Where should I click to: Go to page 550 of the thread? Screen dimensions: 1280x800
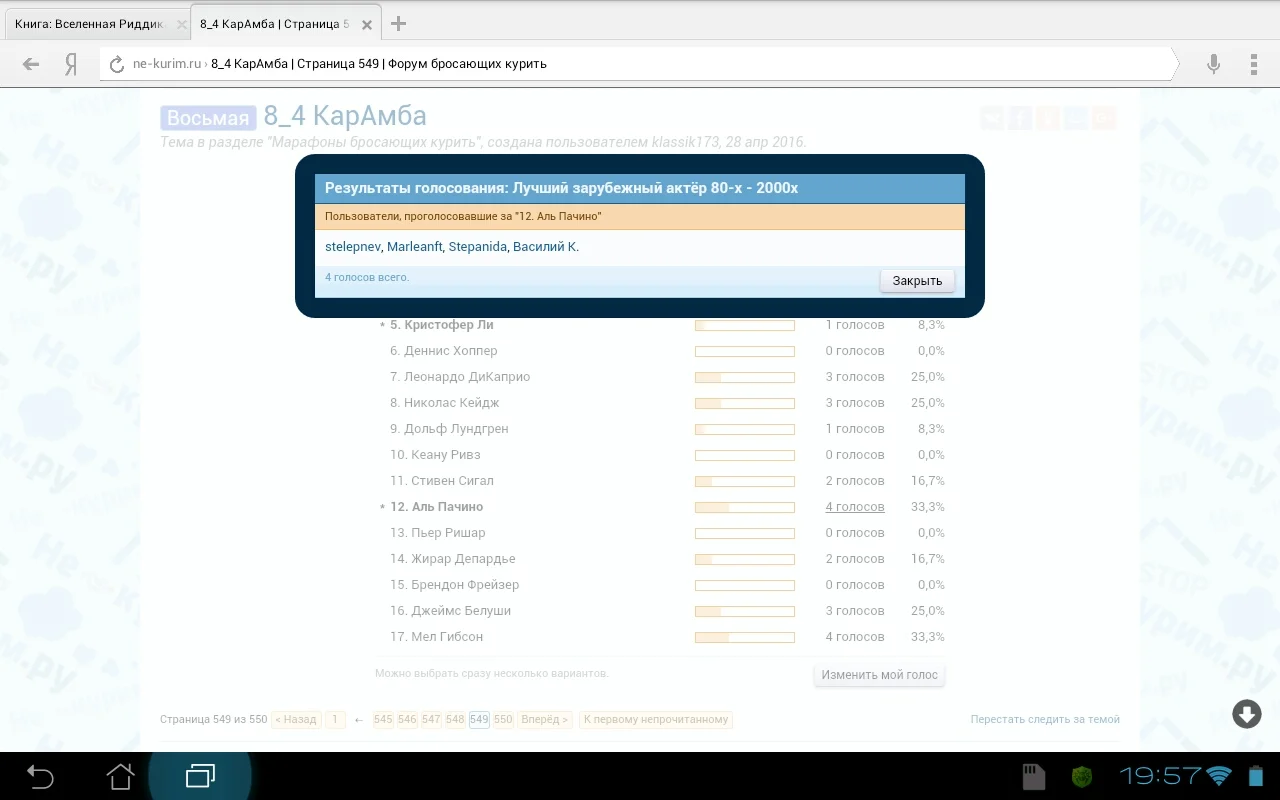(503, 719)
